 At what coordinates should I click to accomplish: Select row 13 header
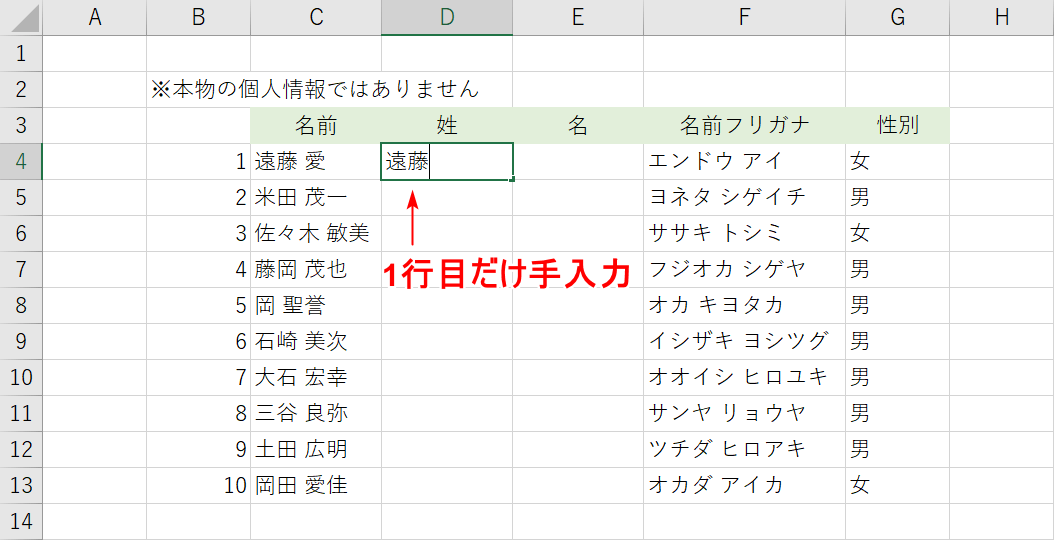21,485
